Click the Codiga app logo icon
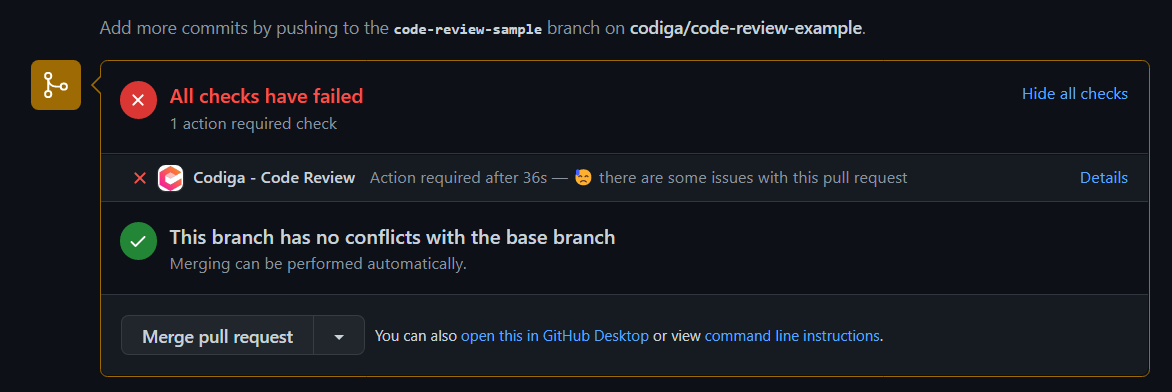 [171, 178]
